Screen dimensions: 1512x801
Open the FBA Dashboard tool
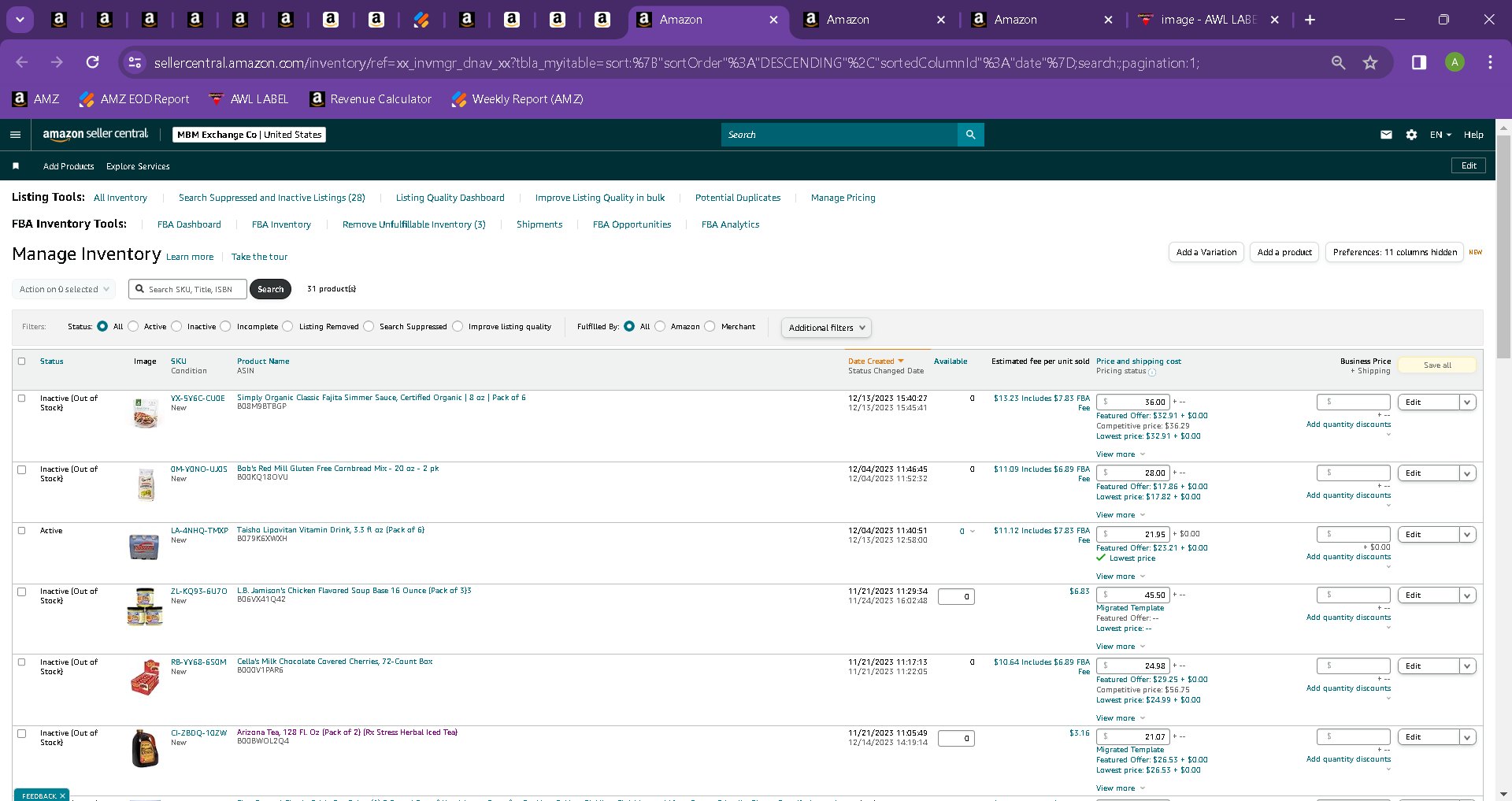(189, 224)
